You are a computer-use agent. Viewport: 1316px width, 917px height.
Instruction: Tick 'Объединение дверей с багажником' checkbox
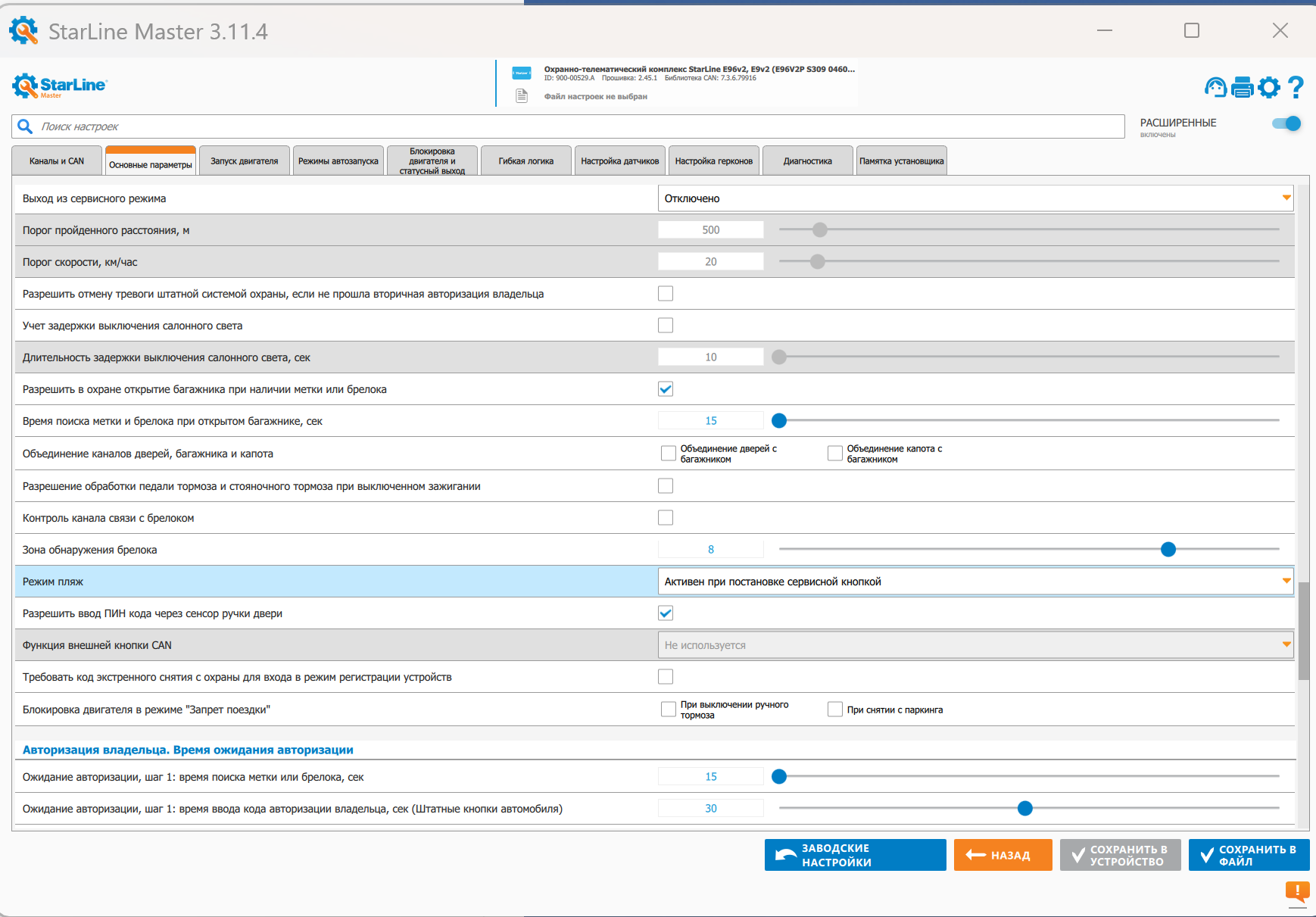tap(669, 454)
